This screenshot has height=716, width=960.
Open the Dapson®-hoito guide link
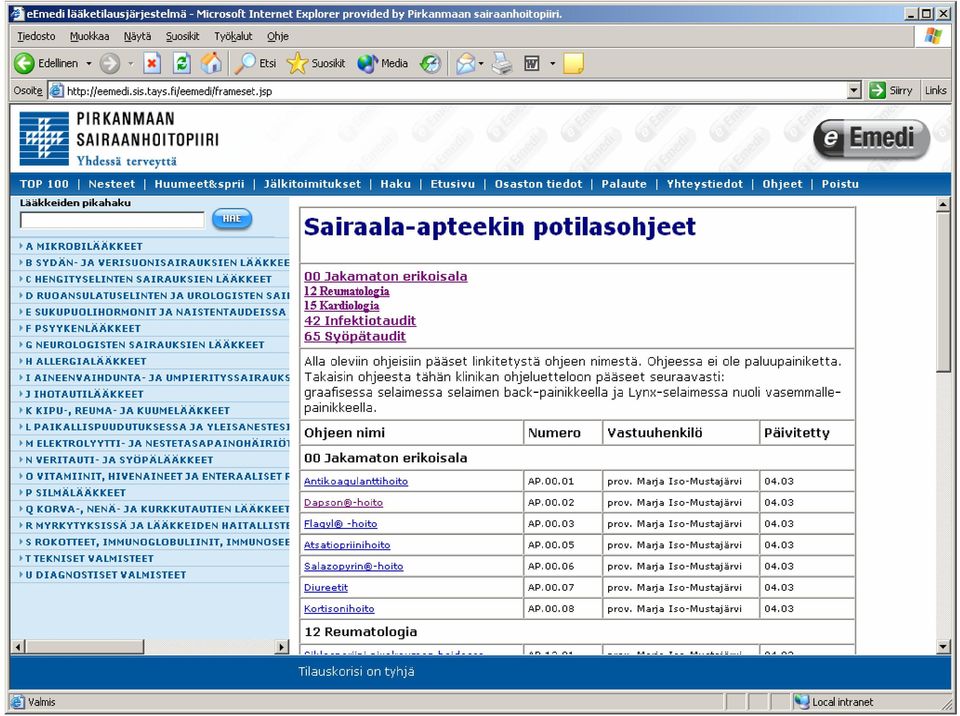[x=343, y=503]
